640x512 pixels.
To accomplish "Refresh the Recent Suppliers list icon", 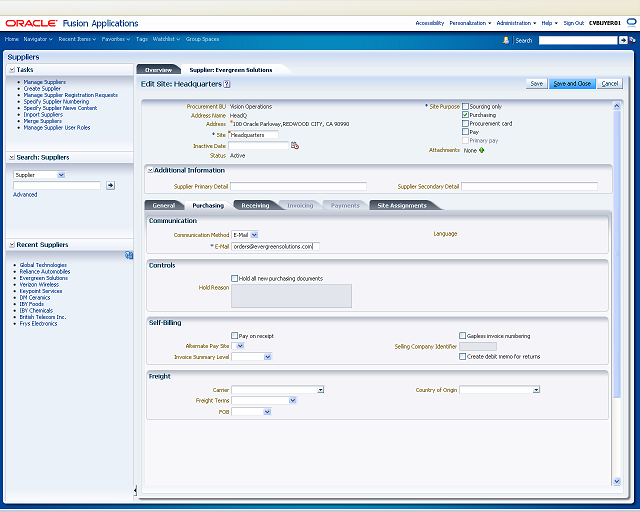I will pyautogui.click(x=129, y=255).
